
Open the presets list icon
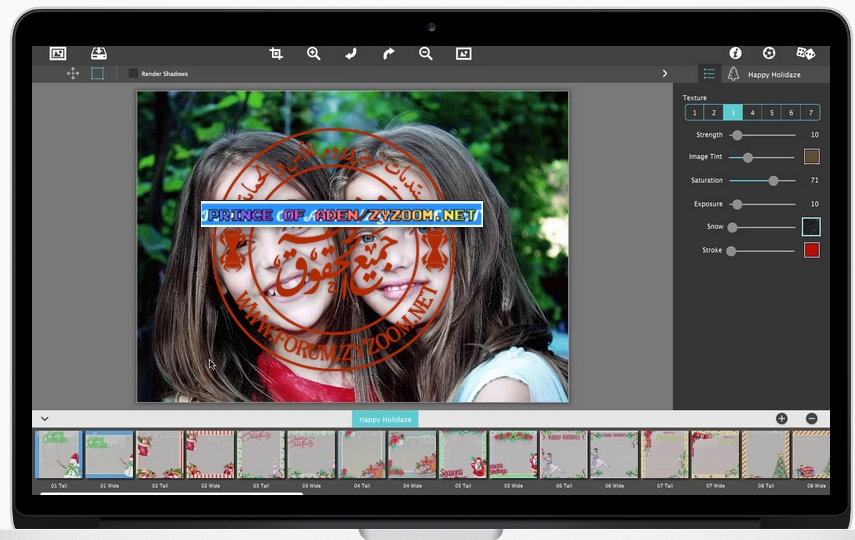tap(709, 74)
